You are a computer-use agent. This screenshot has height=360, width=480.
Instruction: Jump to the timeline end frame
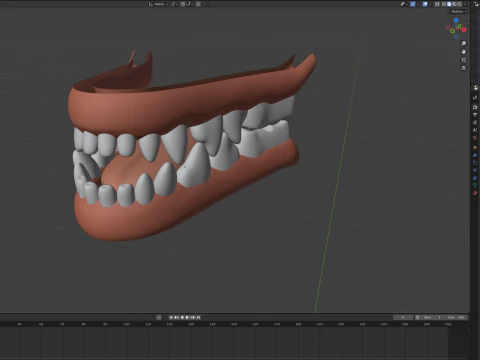point(198,317)
